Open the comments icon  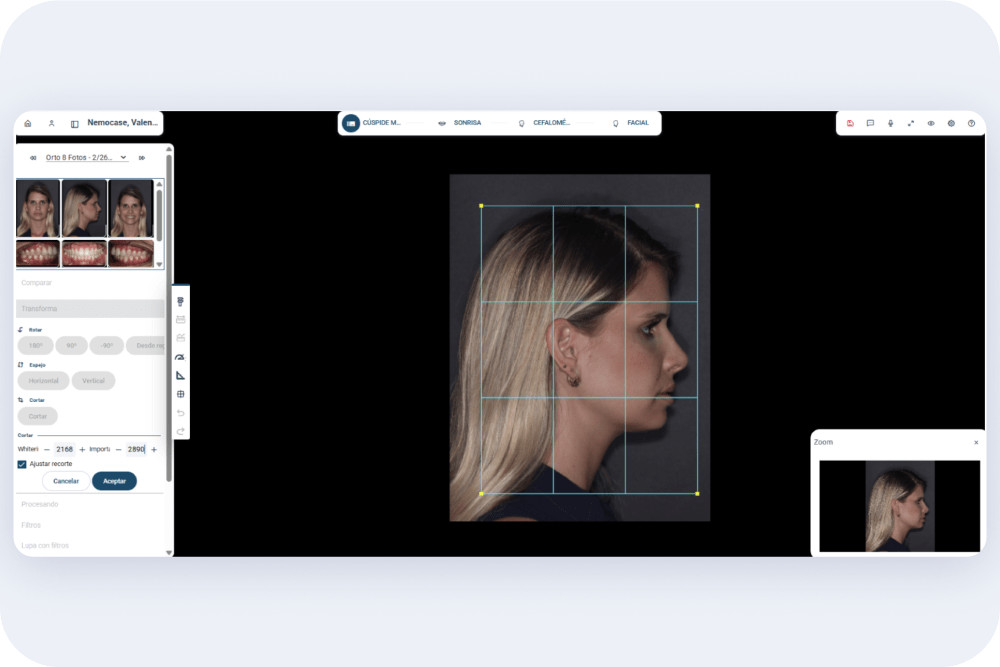click(871, 124)
